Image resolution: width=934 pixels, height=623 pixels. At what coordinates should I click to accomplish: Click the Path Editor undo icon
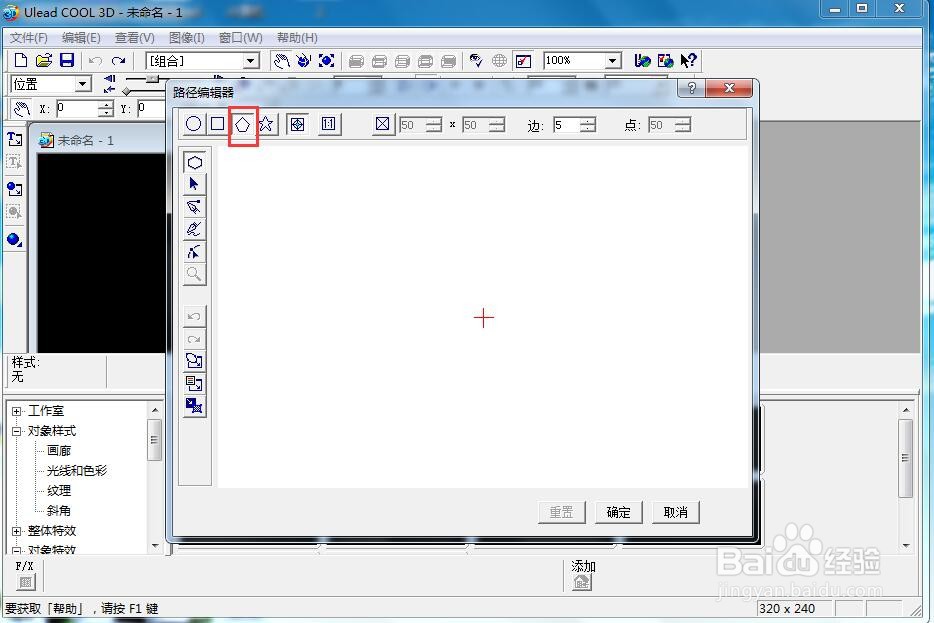tap(194, 316)
